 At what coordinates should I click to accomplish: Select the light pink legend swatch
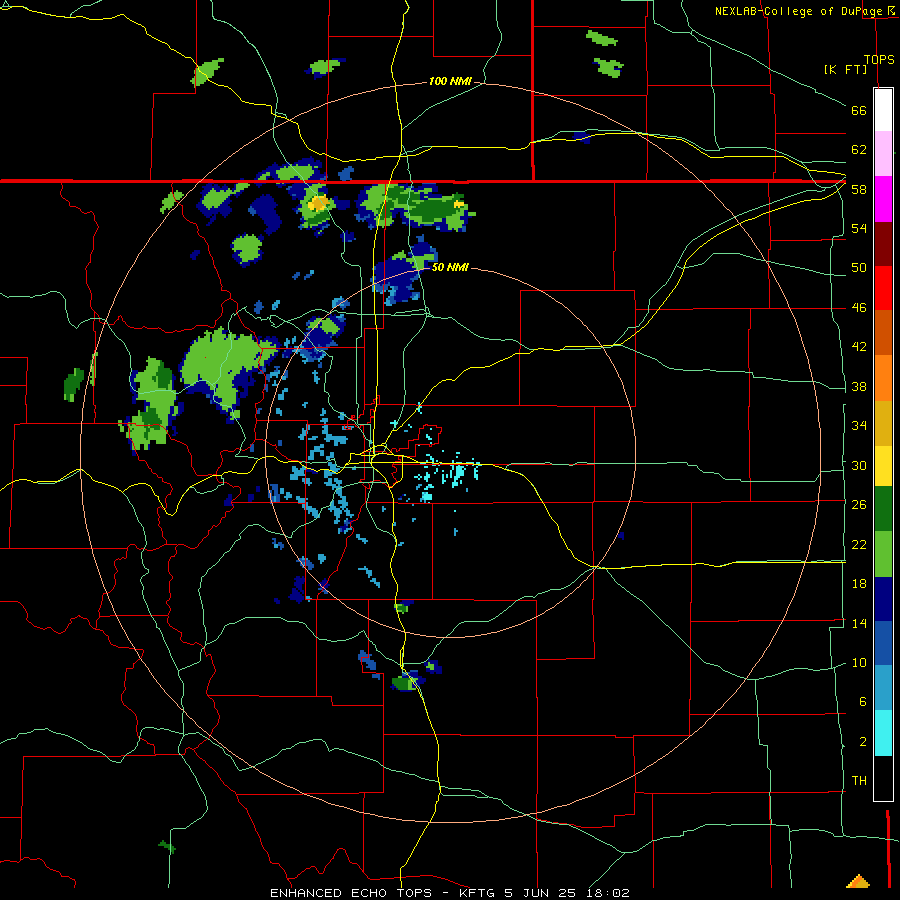pyautogui.click(x=883, y=153)
